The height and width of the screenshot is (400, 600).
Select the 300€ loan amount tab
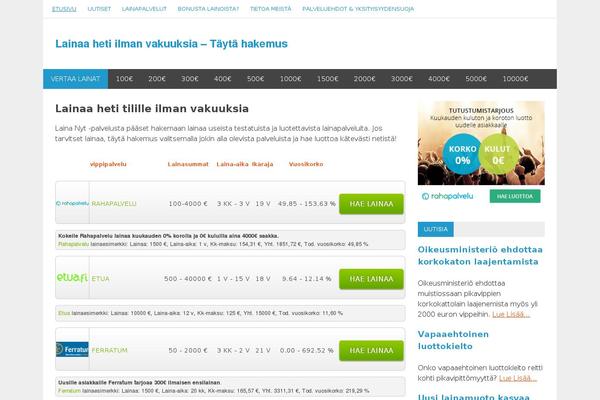click(190, 79)
